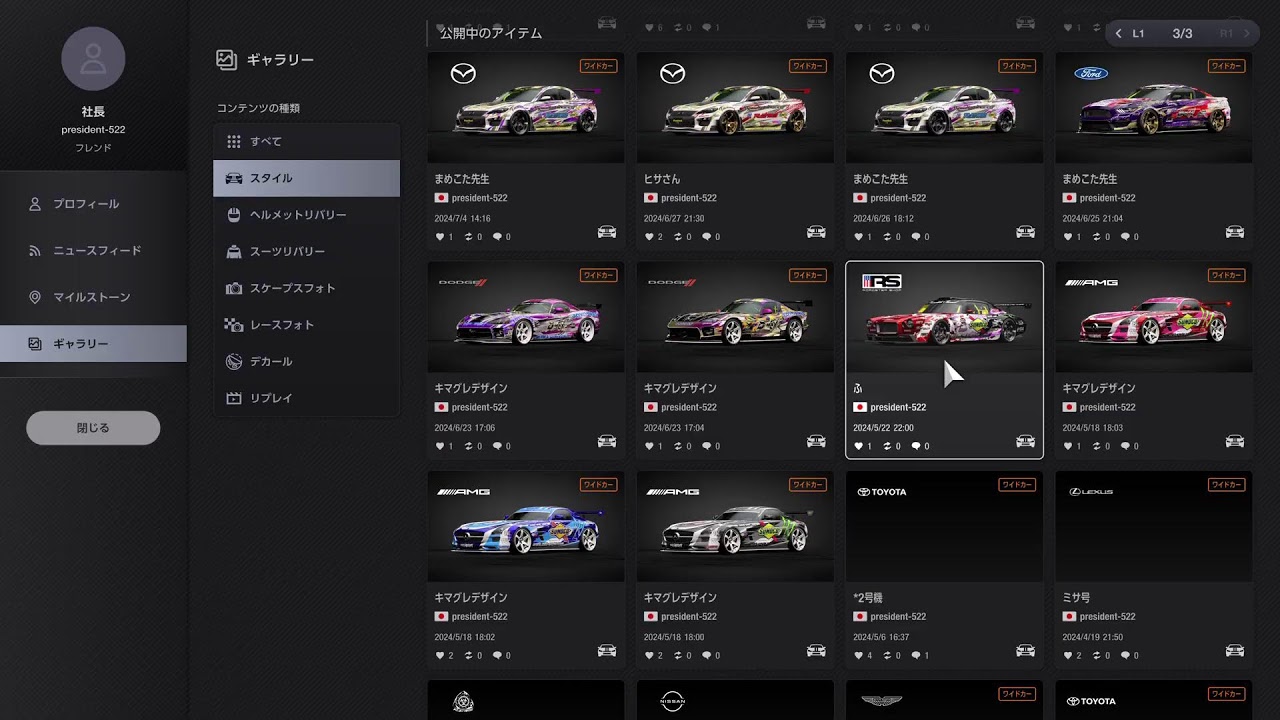Screen dimensions: 1280x720
Task: Click car type icon on ヒサさん card
Action: coord(816,232)
